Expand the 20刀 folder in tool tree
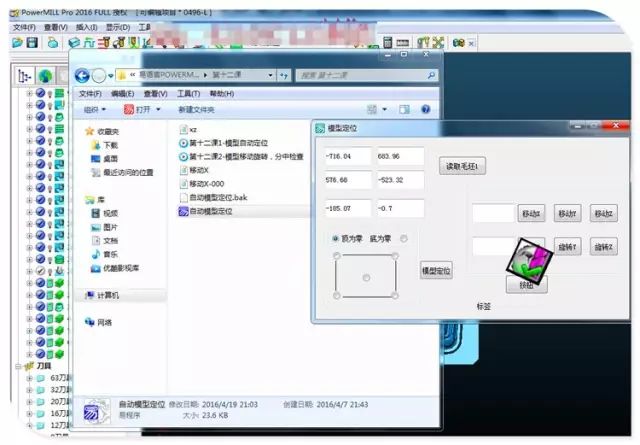The image size is (640, 445). click(29, 402)
